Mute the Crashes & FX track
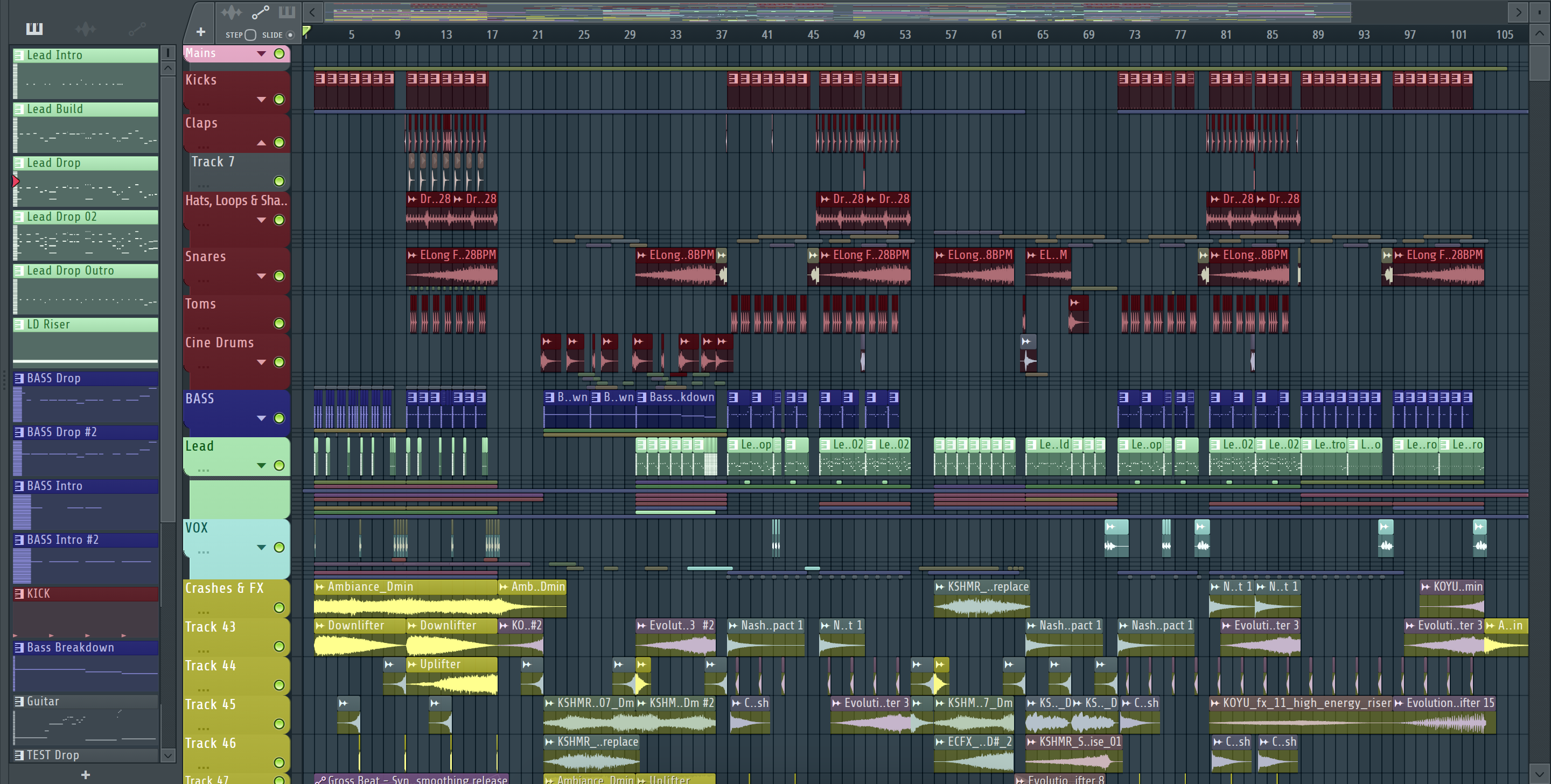This screenshot has height=784, width=1551. pyautogui.click(x=279, y=608)
